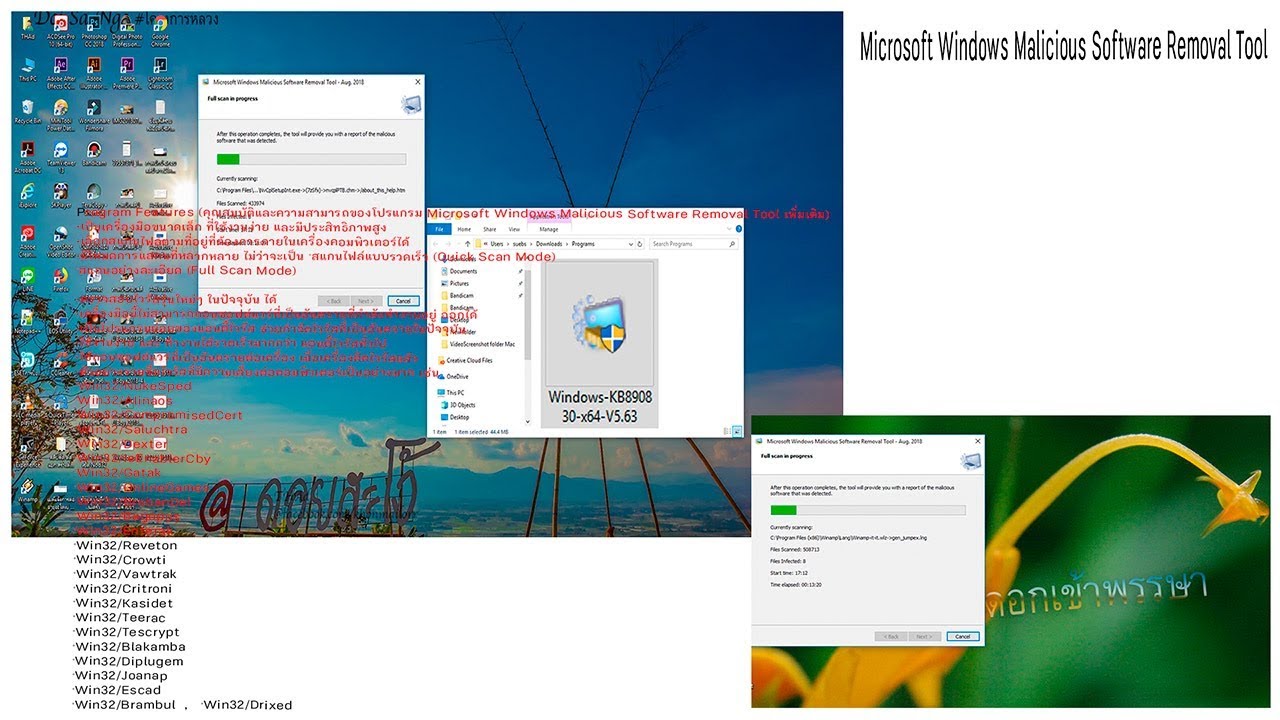Launch Wondershare Filmora desktop shortcut
Viewport: 1280px width, 720px height.
pyautogui.click(x=93, y=115)
